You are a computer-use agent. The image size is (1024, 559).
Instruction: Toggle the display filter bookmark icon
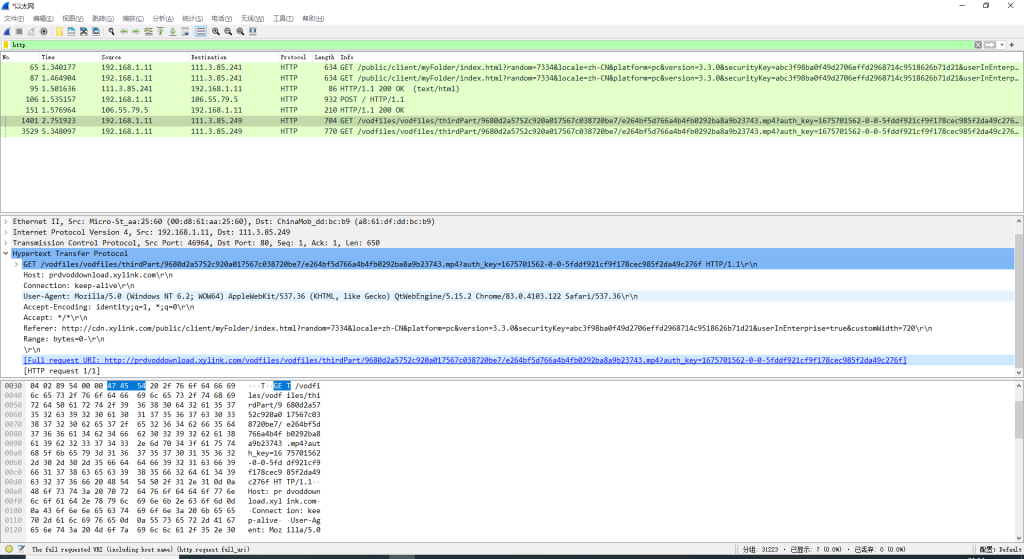6,45
